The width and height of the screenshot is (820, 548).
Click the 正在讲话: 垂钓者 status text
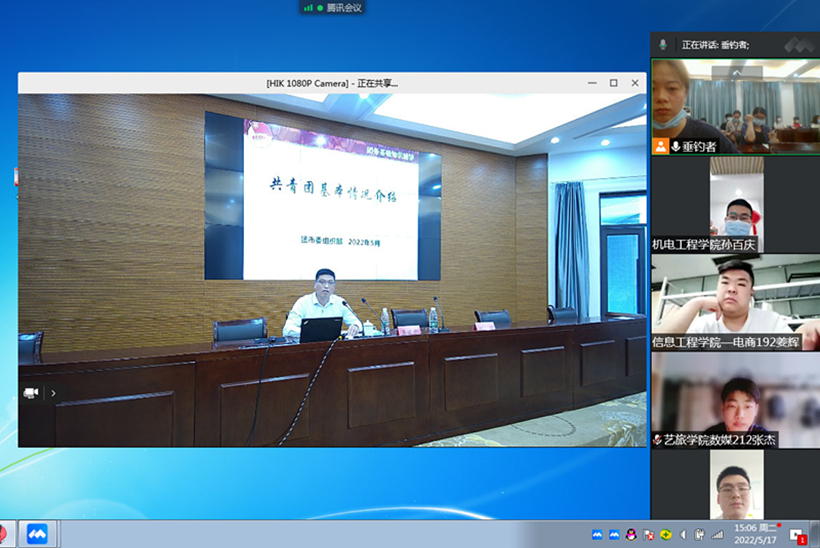click(715, 45)
